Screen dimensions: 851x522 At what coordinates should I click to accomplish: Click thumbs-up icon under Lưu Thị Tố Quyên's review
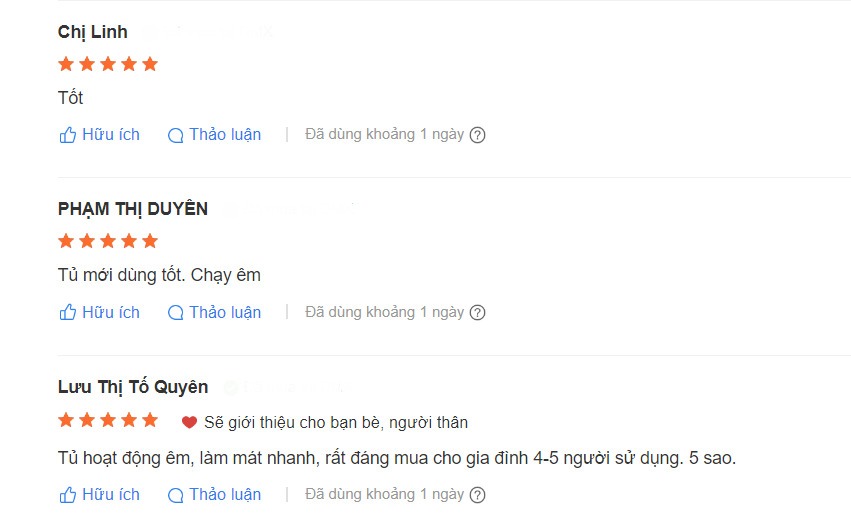[67, 495]
